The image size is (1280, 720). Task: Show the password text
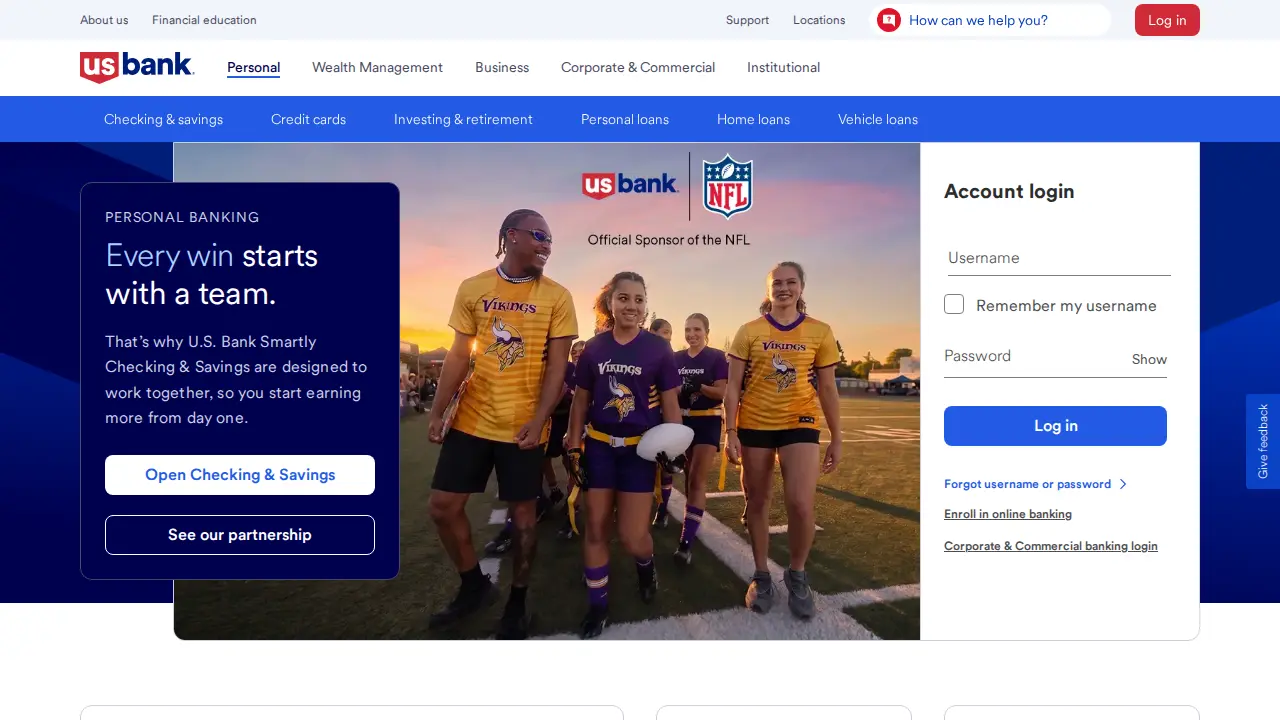click(1149, 359)
